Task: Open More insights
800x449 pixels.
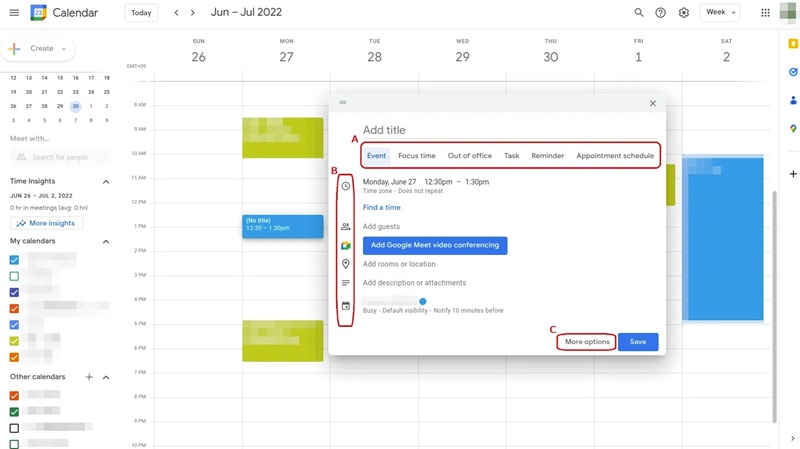Action: pyautogui.click(x=46, y=223)
